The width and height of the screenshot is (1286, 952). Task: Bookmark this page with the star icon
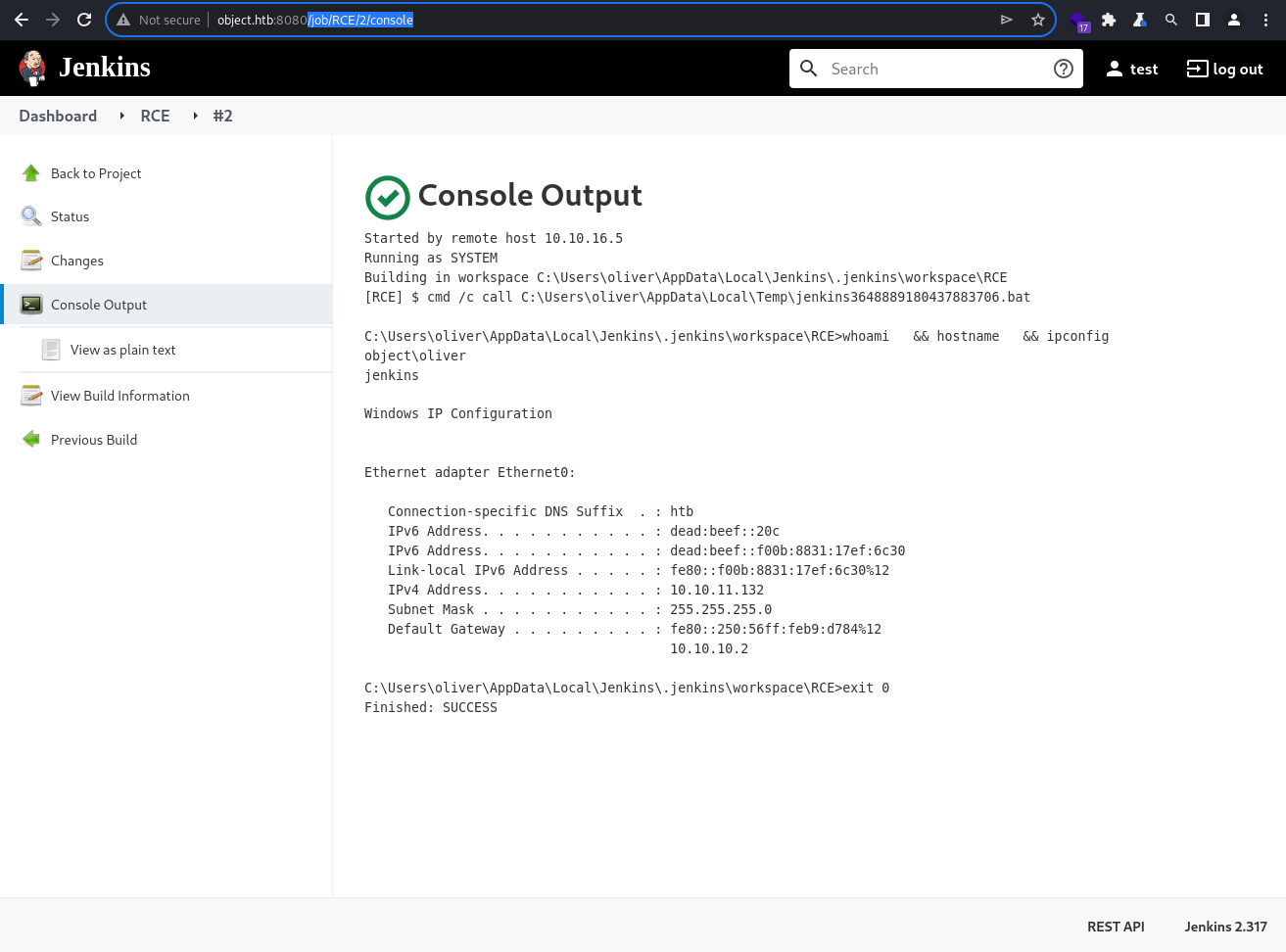1038,20
